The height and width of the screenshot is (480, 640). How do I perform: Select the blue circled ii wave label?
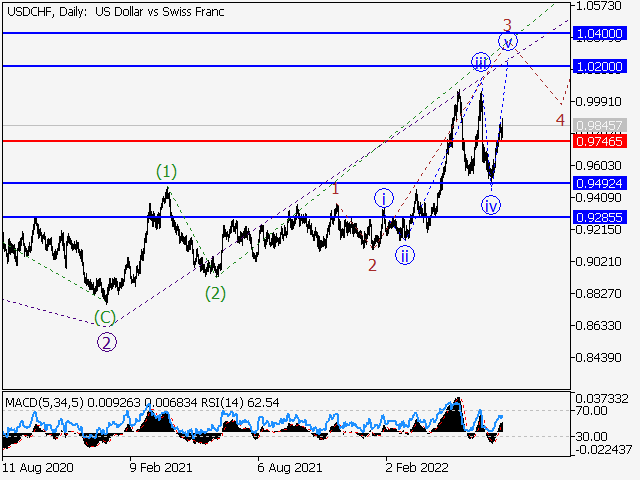click(405, 256)
